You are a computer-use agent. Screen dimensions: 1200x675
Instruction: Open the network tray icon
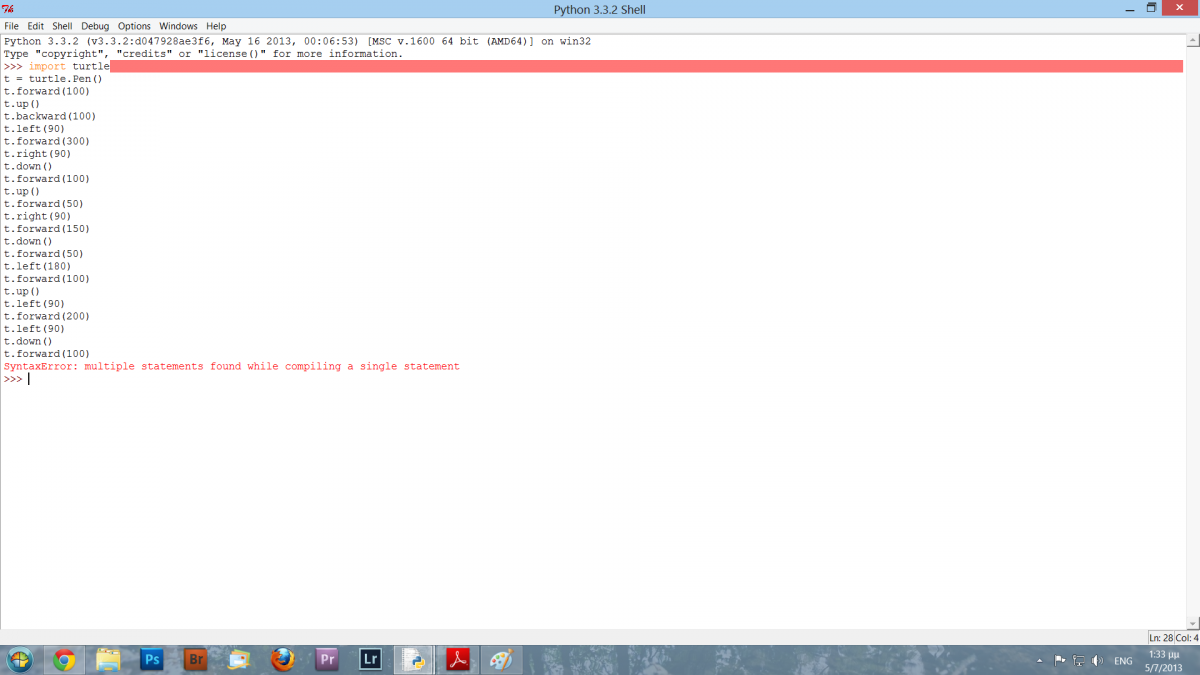(1079, 661)
